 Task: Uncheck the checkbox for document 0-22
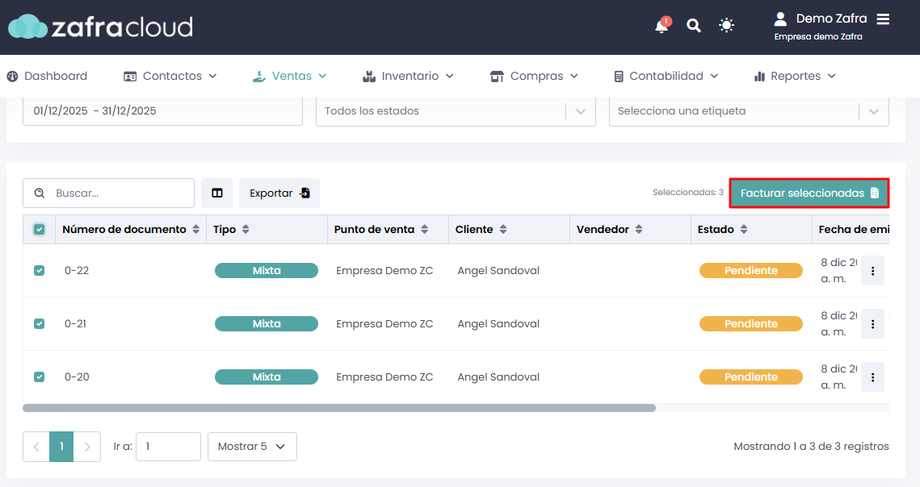coord(39,270)
